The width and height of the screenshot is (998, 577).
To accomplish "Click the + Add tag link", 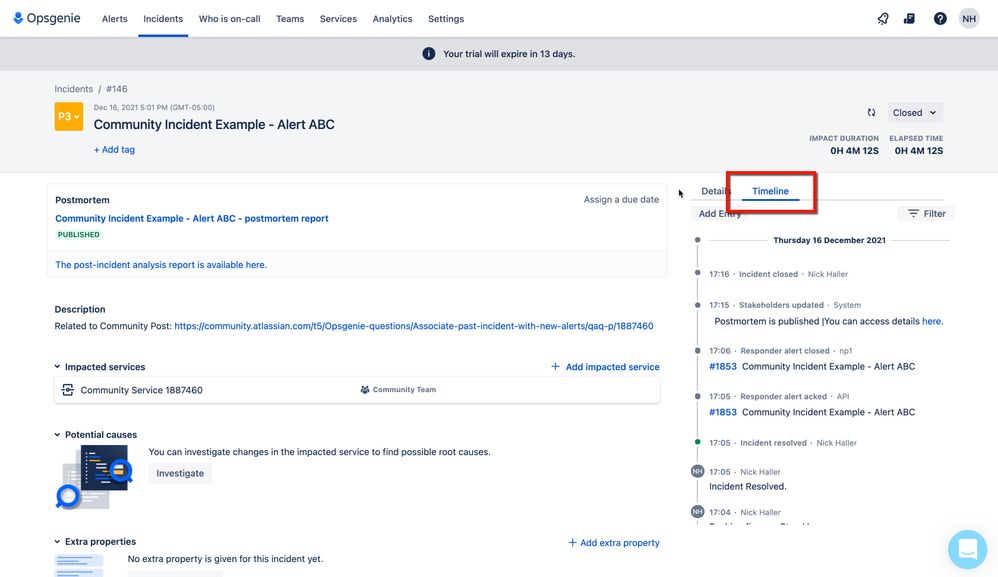I will pyautogui.click(x=114, y=149).
